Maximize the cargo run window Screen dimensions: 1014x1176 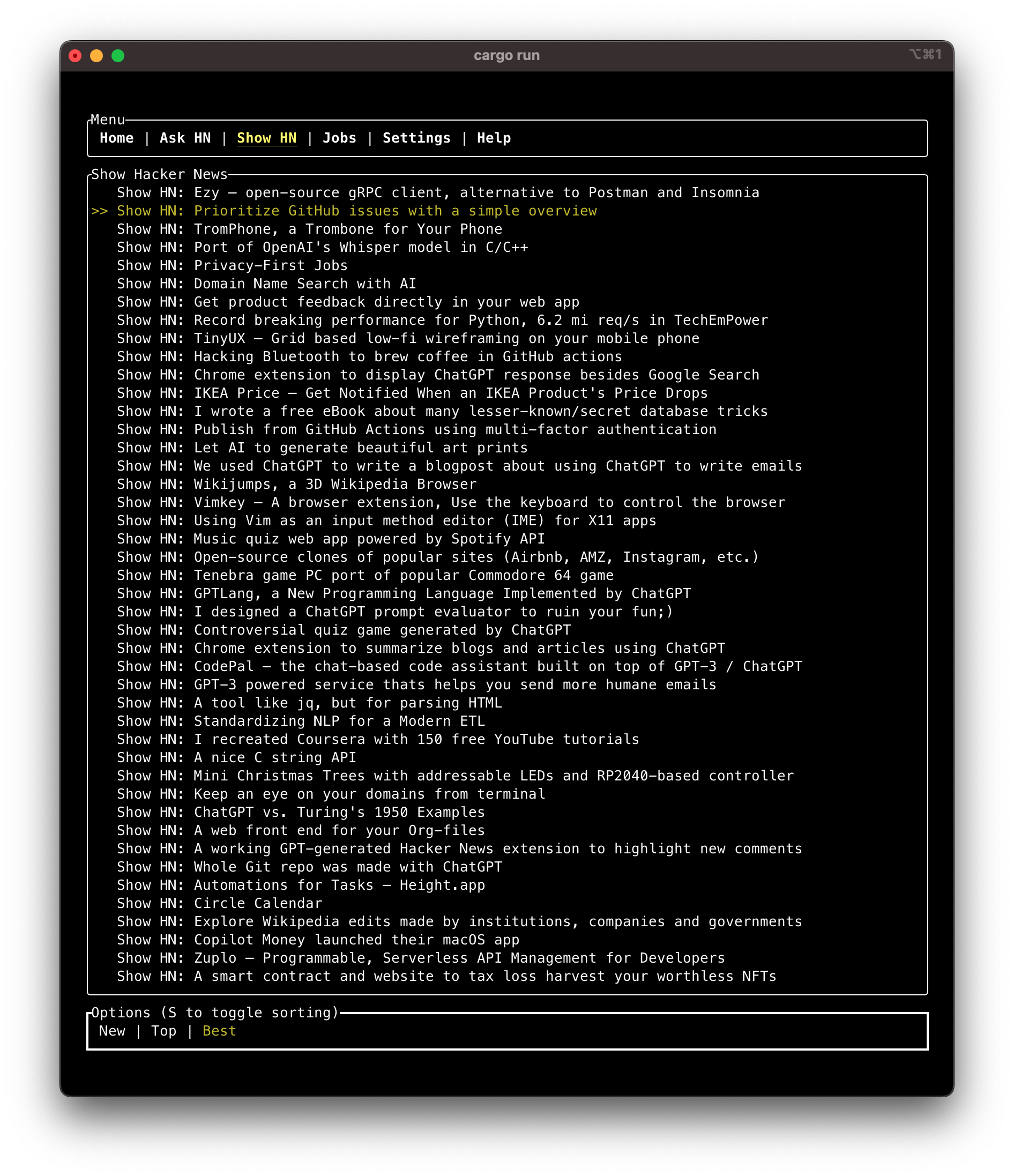tap(118, 56)
